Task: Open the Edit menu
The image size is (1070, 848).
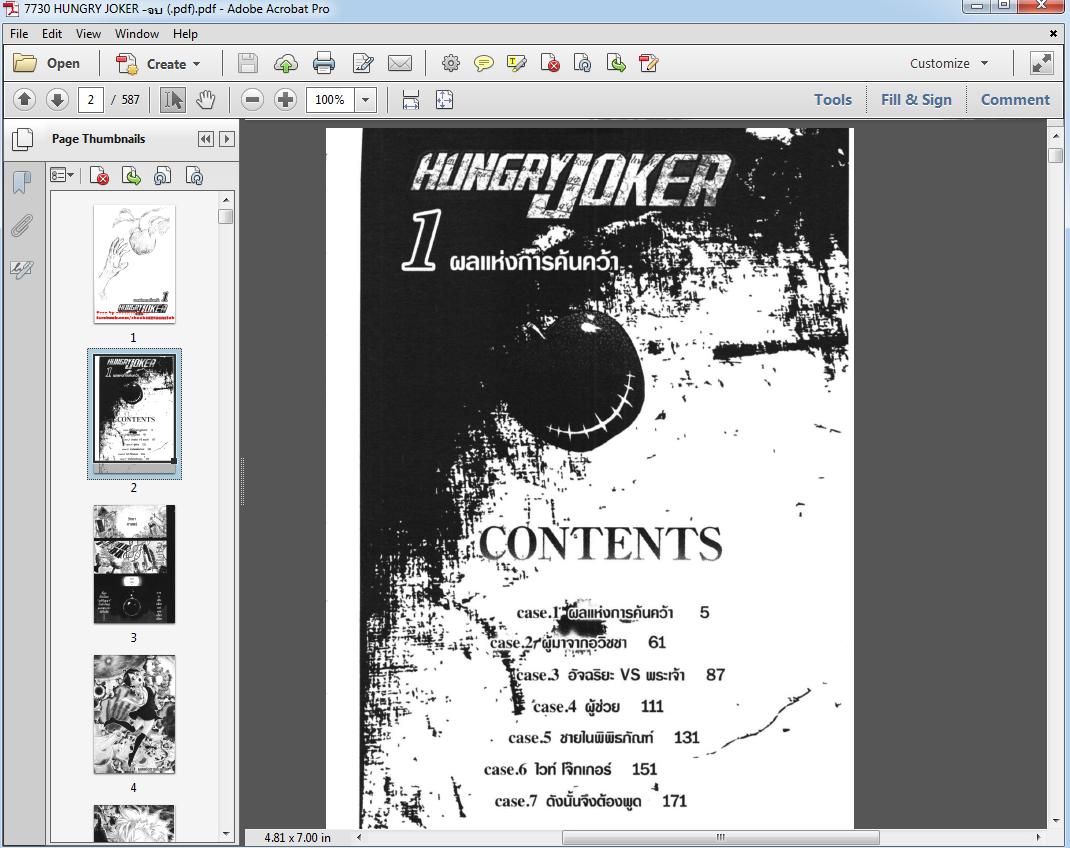Action: (52, 33)
